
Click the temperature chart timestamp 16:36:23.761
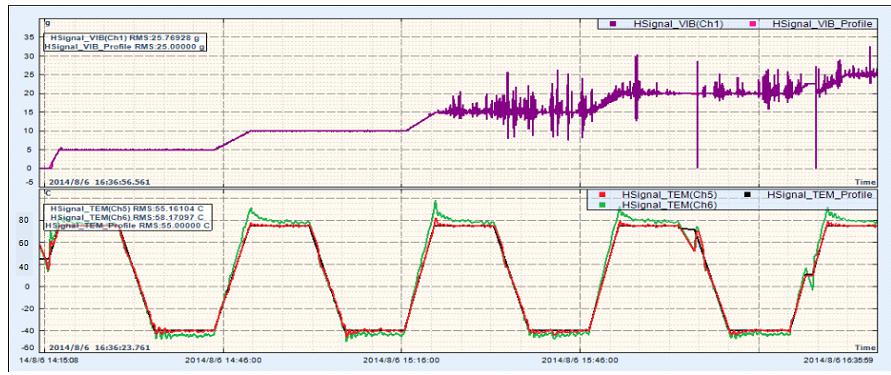click(x=99, y=347)
